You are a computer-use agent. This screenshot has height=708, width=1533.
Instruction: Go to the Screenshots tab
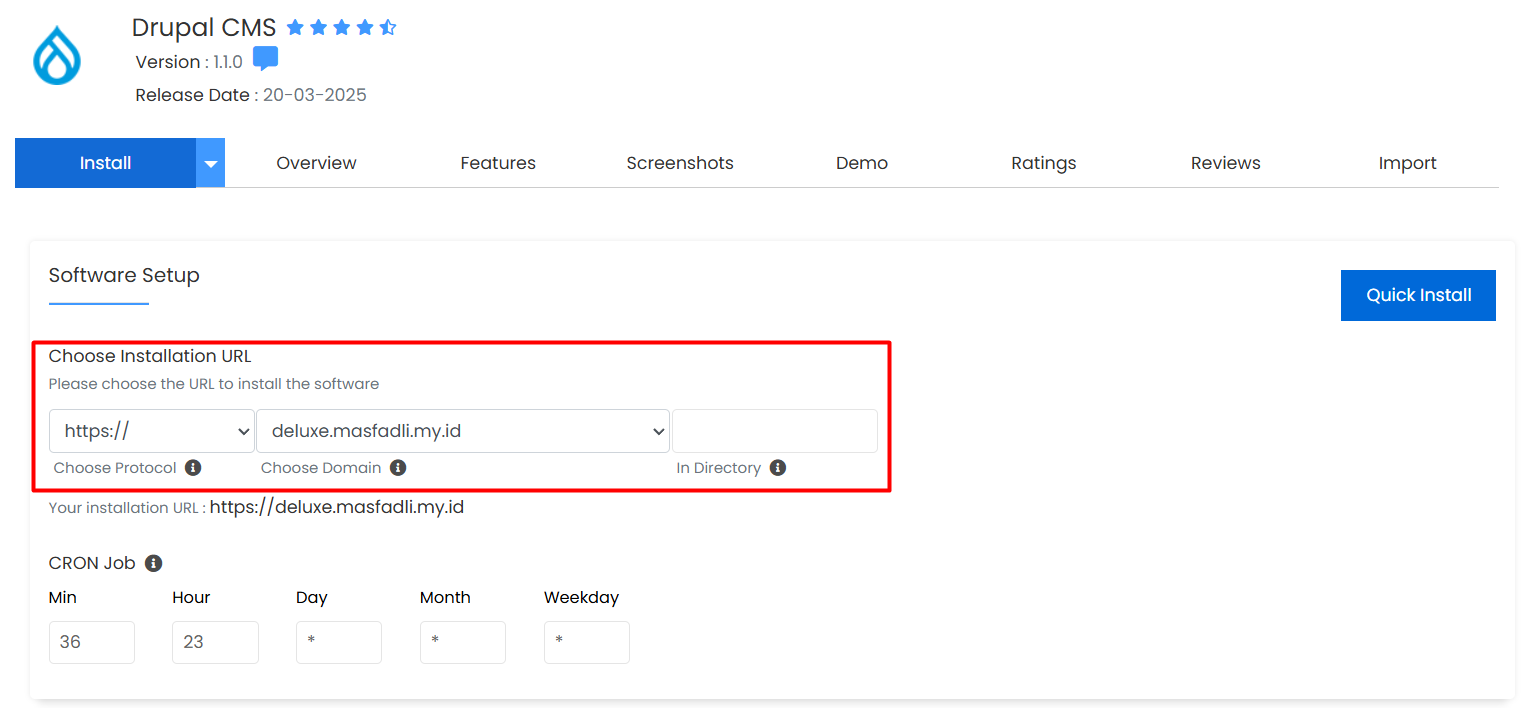[680, 163]
